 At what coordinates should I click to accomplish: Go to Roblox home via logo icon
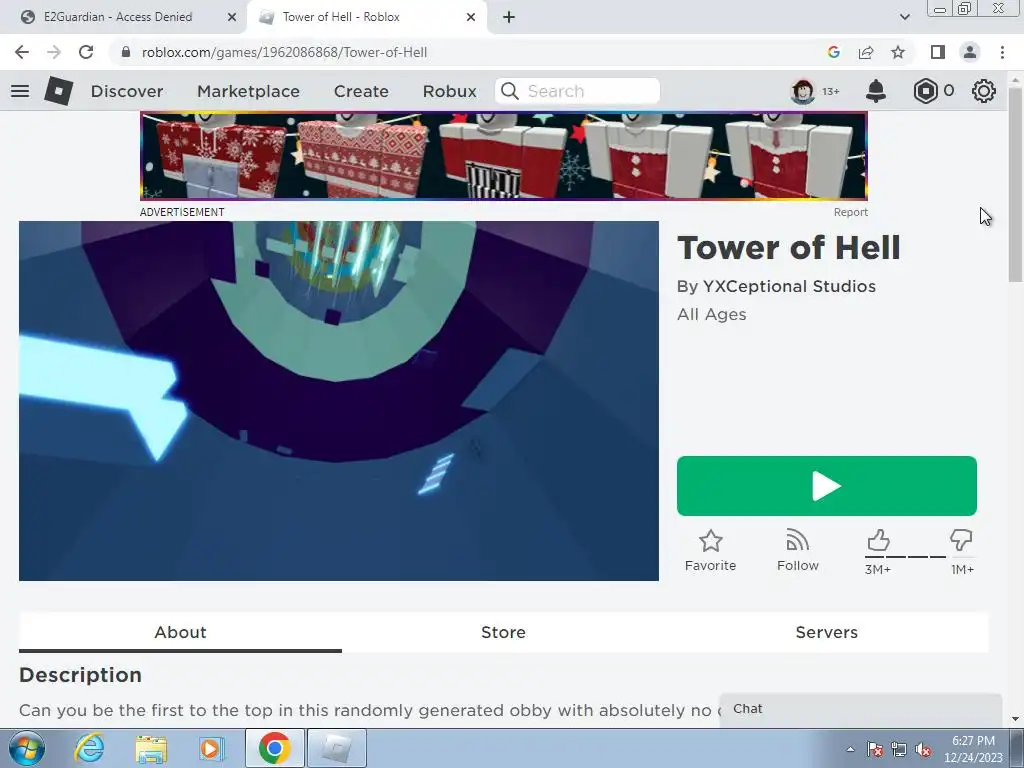pyautogui.click(x=59, y=91)
